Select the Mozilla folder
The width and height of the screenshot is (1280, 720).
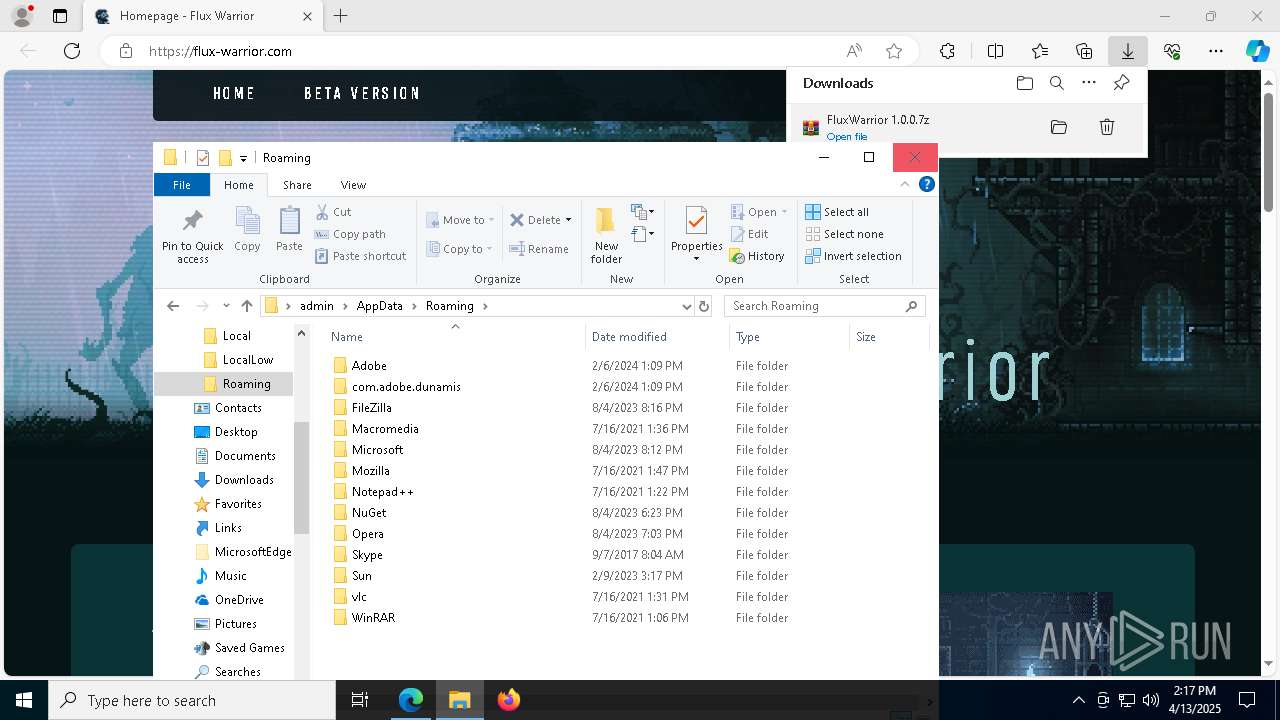[x=370, y=471]
